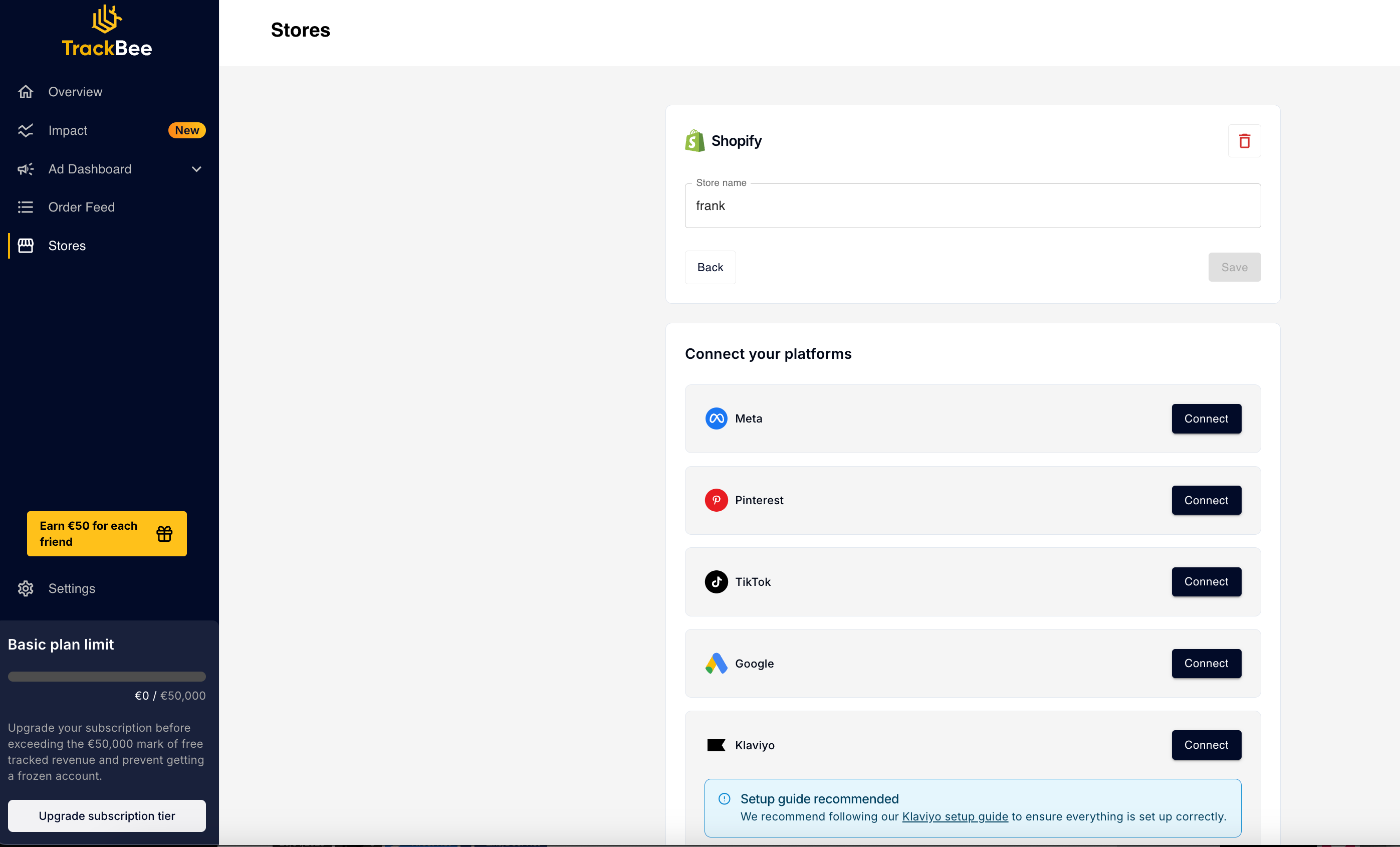1400x847 pixels.
Task: Open the Overview home icon
Action: tap(26, 92)
